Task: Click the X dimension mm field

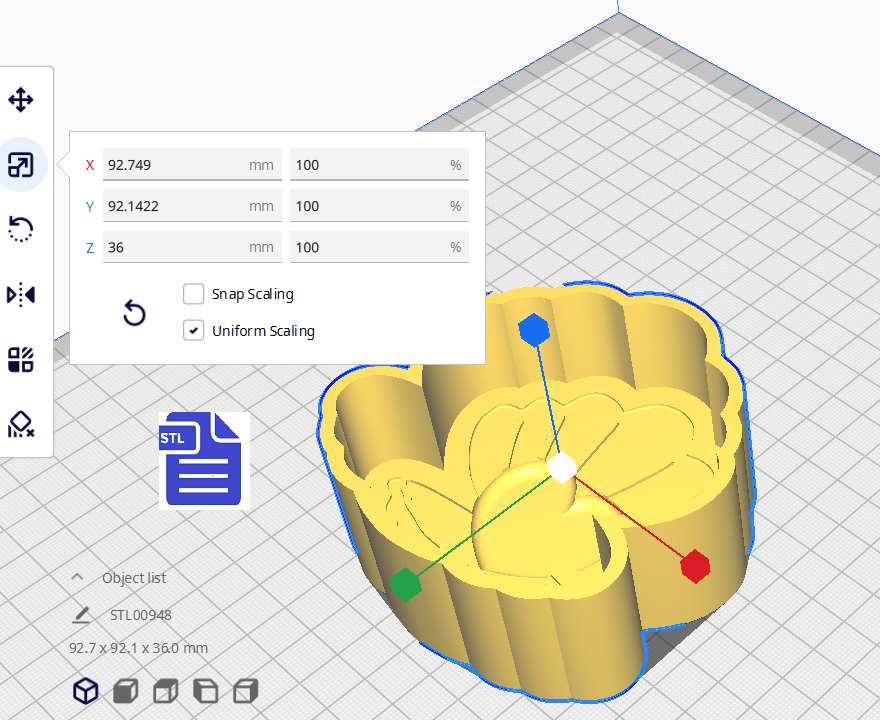Action: [175, 165]
